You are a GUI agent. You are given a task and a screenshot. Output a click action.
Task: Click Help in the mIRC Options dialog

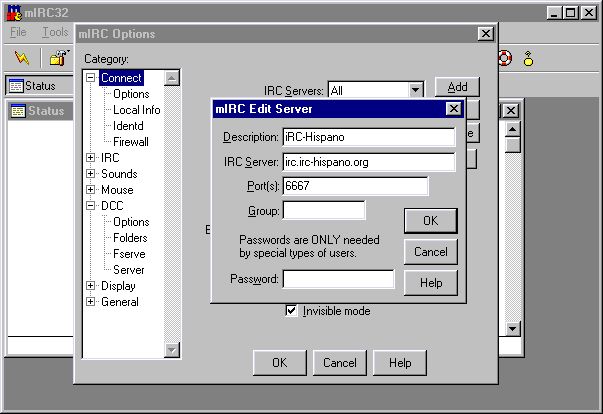click(x=400, y=362)
